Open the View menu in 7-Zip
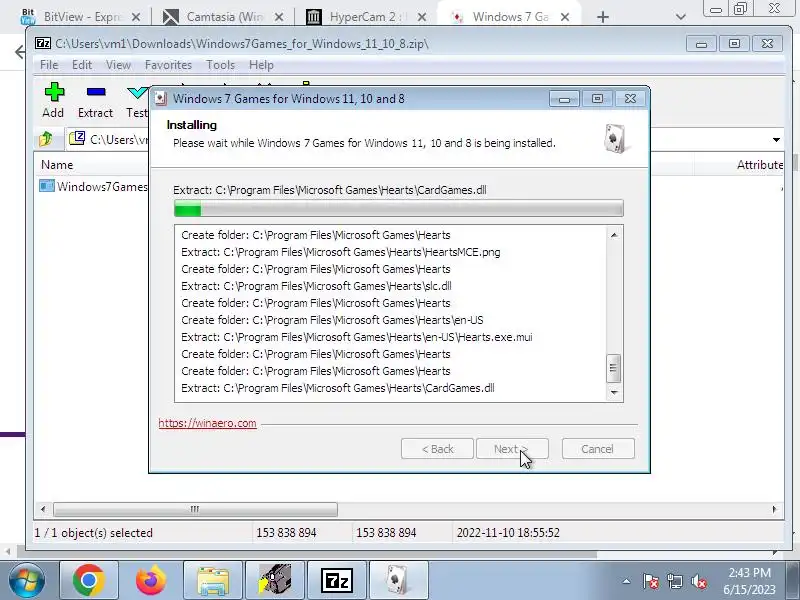 [x=118, y=65]
